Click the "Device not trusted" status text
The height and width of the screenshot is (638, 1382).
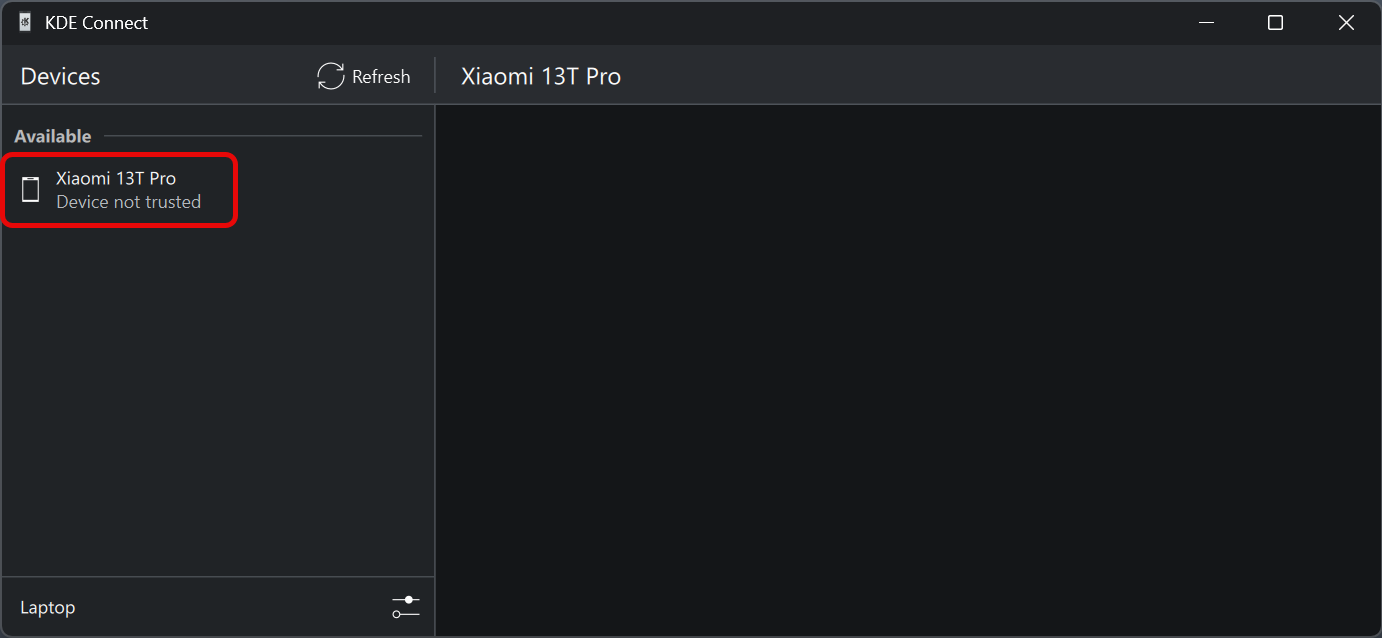(128, 202)
